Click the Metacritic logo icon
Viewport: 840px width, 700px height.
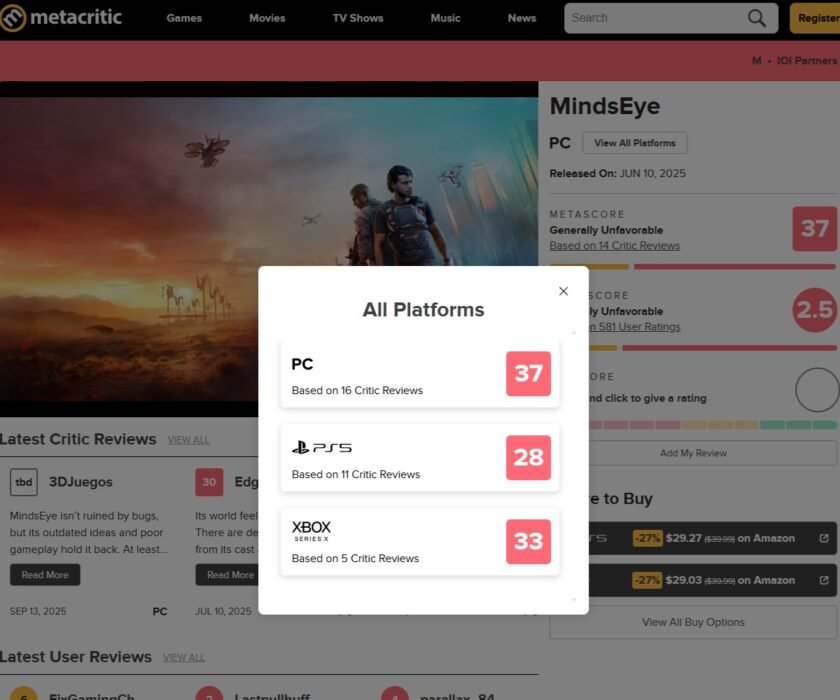[x=13, y=18]
